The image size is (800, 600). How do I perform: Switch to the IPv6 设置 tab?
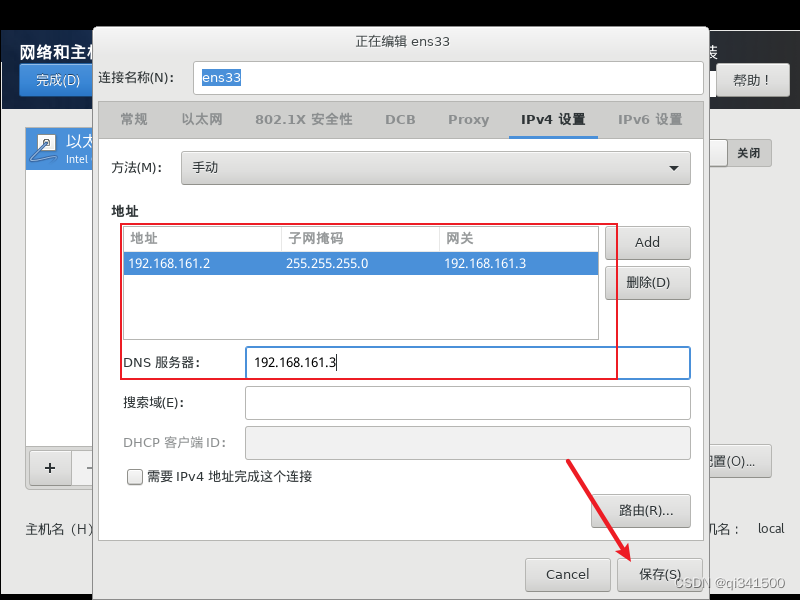pyautogui.click(x=650, y=119)
